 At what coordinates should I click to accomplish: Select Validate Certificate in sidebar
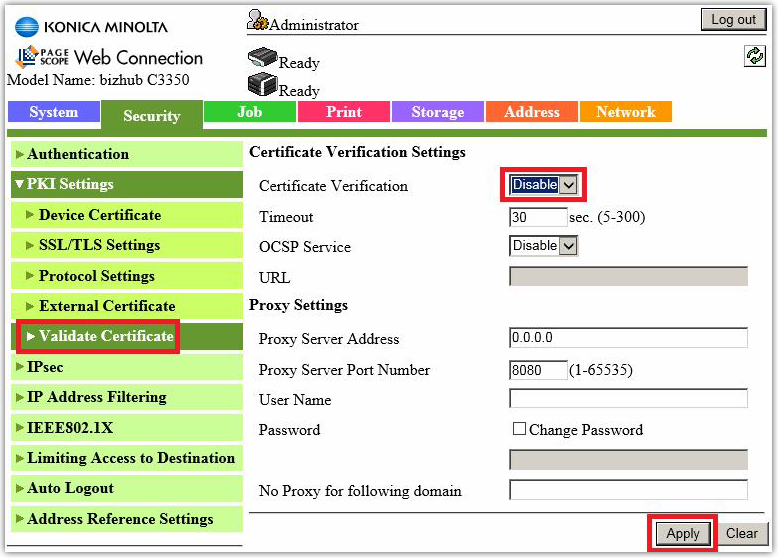[105, 336]
